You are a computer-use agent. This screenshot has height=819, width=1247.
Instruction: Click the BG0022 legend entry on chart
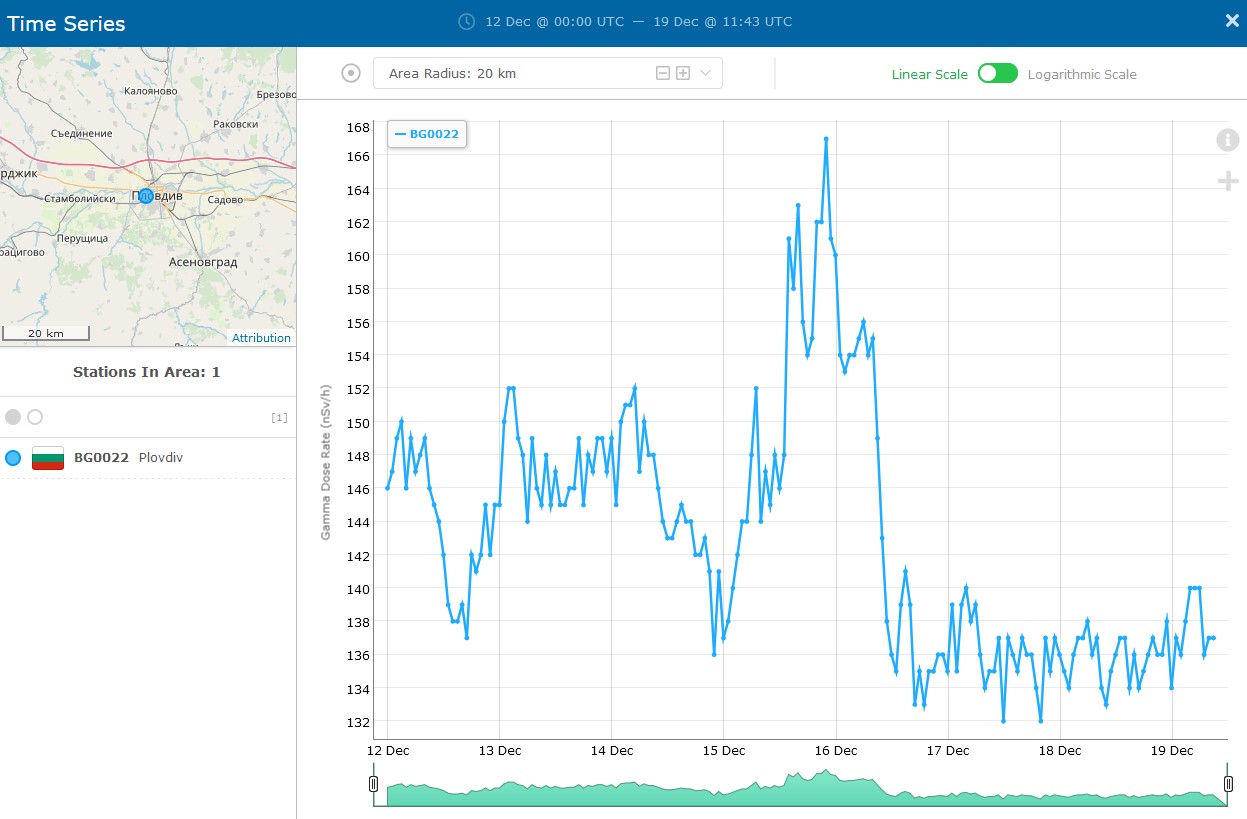pos(427,133)
